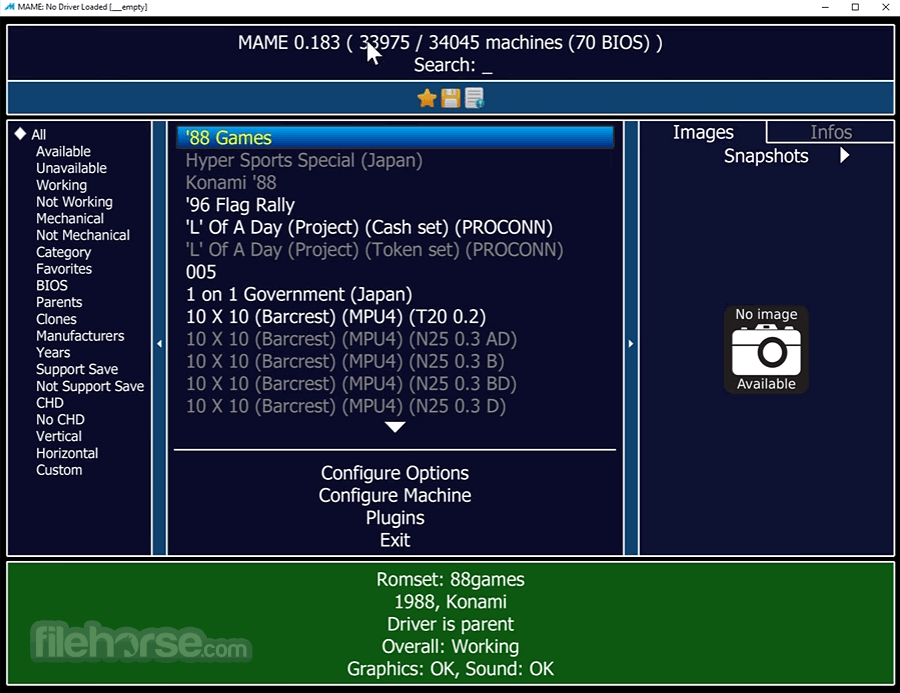Click the save favorites floppy disk icon
The image size is (900, 693).
(450, 98)
